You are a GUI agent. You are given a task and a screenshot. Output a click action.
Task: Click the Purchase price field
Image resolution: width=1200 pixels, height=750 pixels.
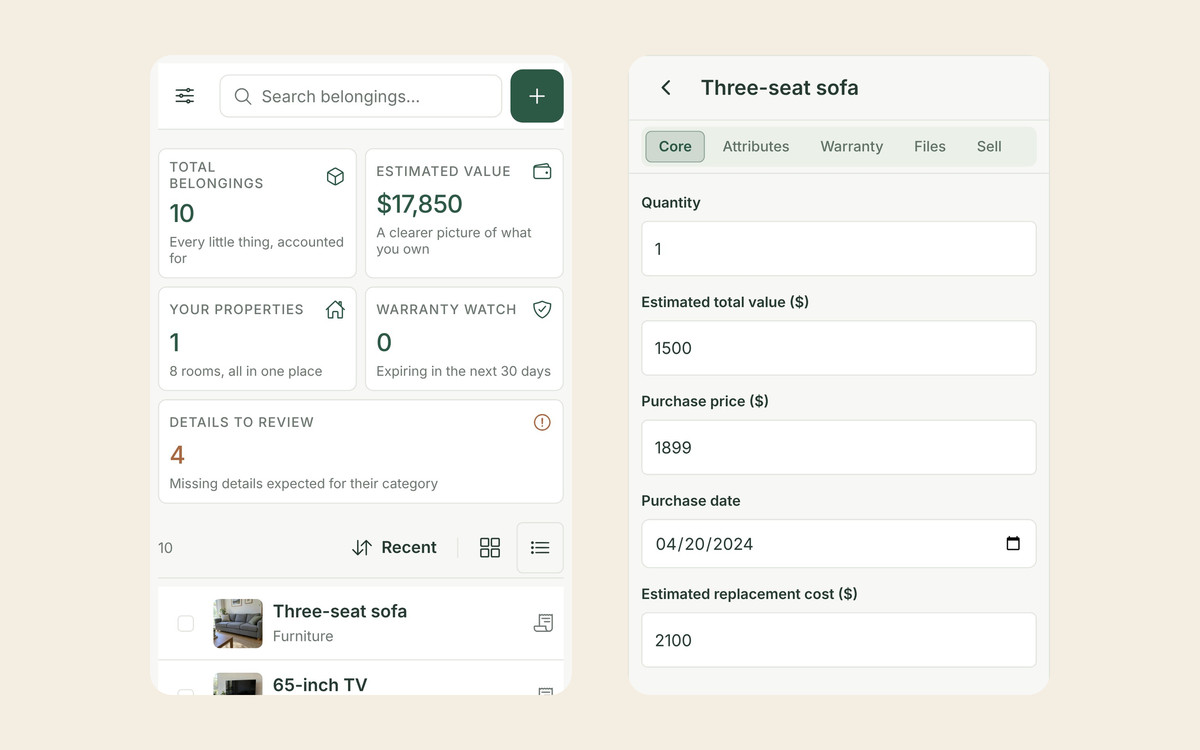pos(839,447)
